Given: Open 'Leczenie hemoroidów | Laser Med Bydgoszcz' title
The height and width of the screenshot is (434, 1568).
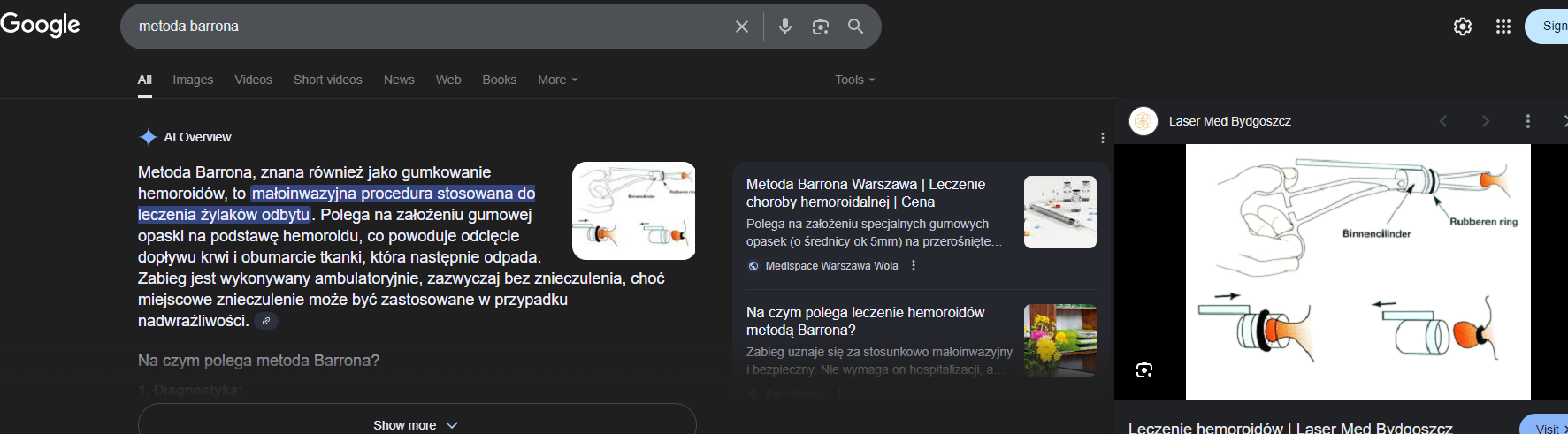Looking at the screenshot, I should point(1290,428).
